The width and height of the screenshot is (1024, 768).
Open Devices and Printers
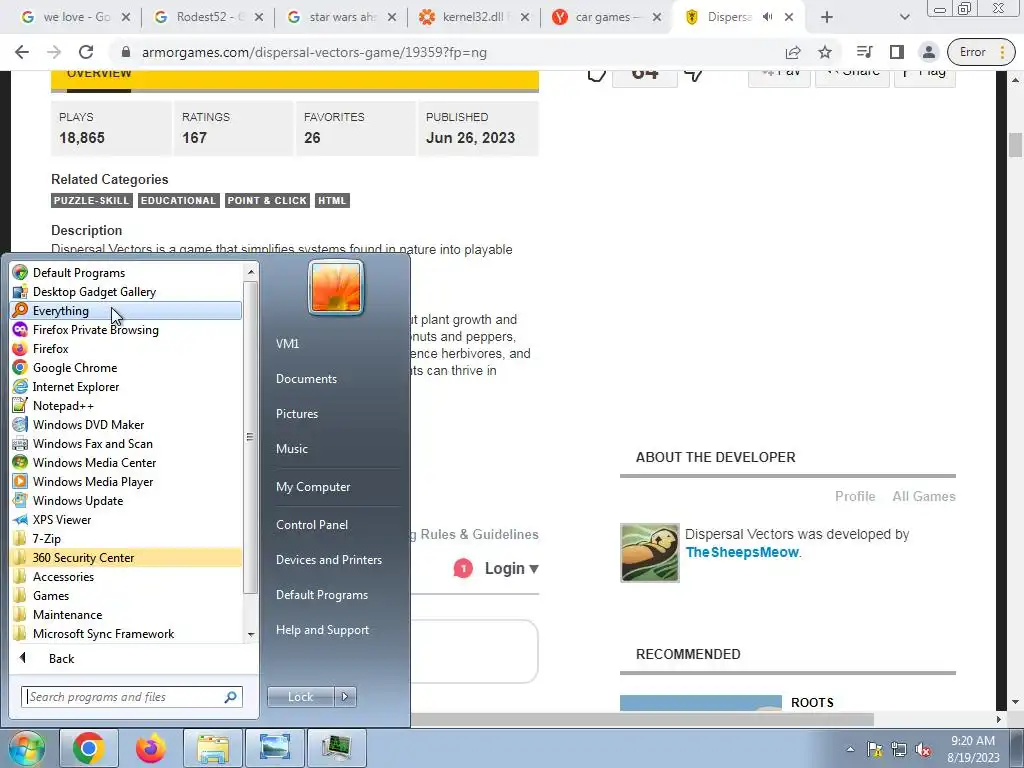(328, 560)
